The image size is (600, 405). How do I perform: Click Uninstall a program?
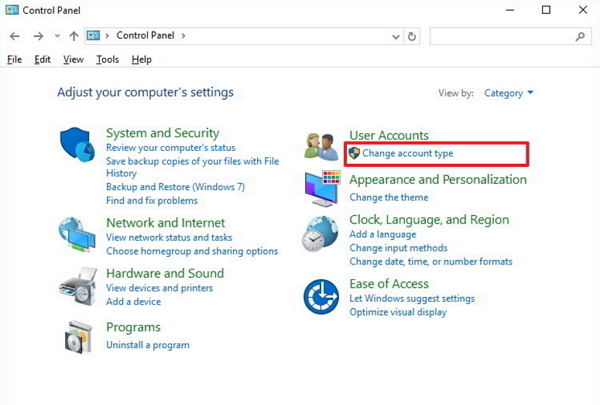tap(148, 345)
